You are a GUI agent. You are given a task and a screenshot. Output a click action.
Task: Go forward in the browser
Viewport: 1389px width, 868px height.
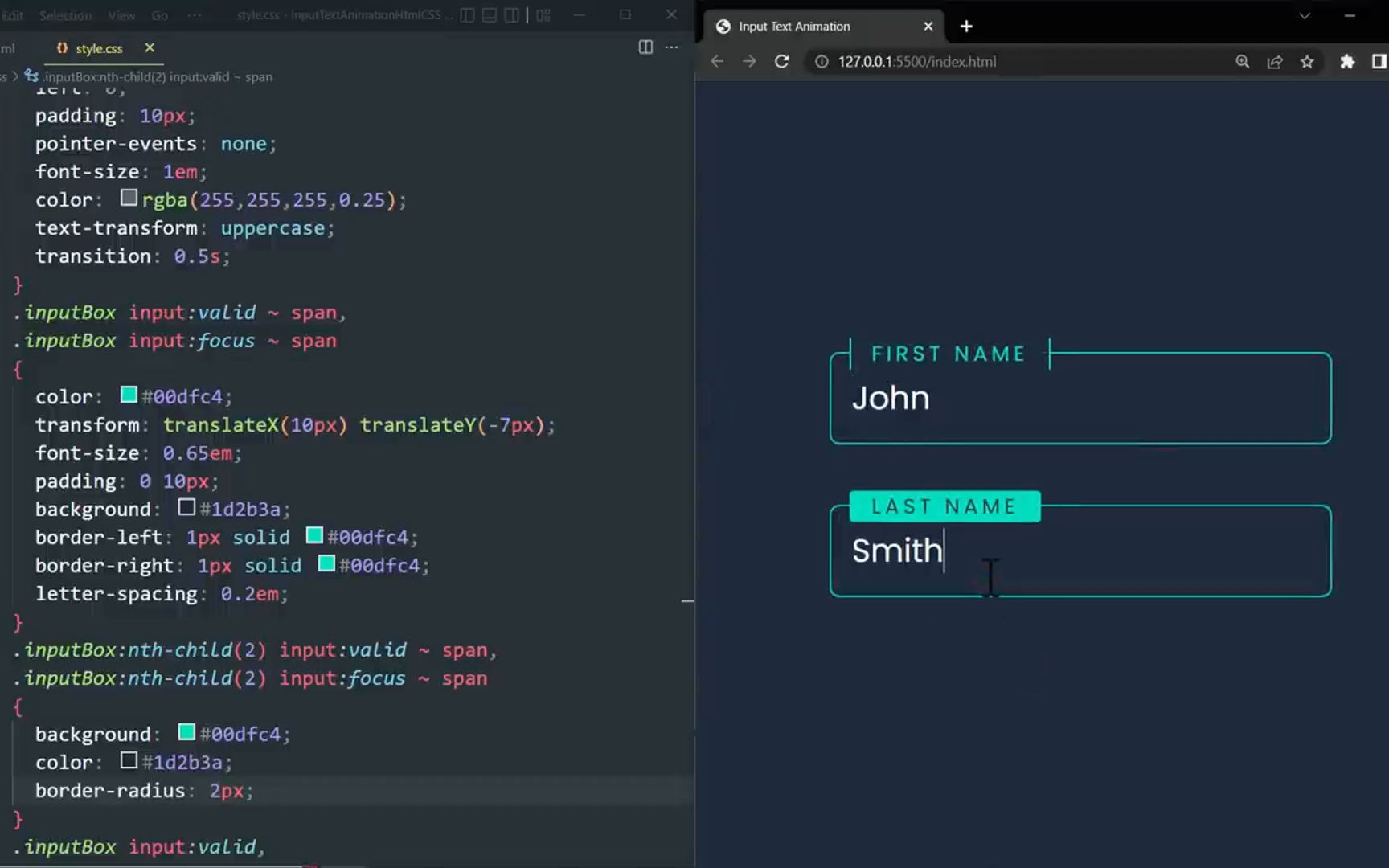coord(749,62)
